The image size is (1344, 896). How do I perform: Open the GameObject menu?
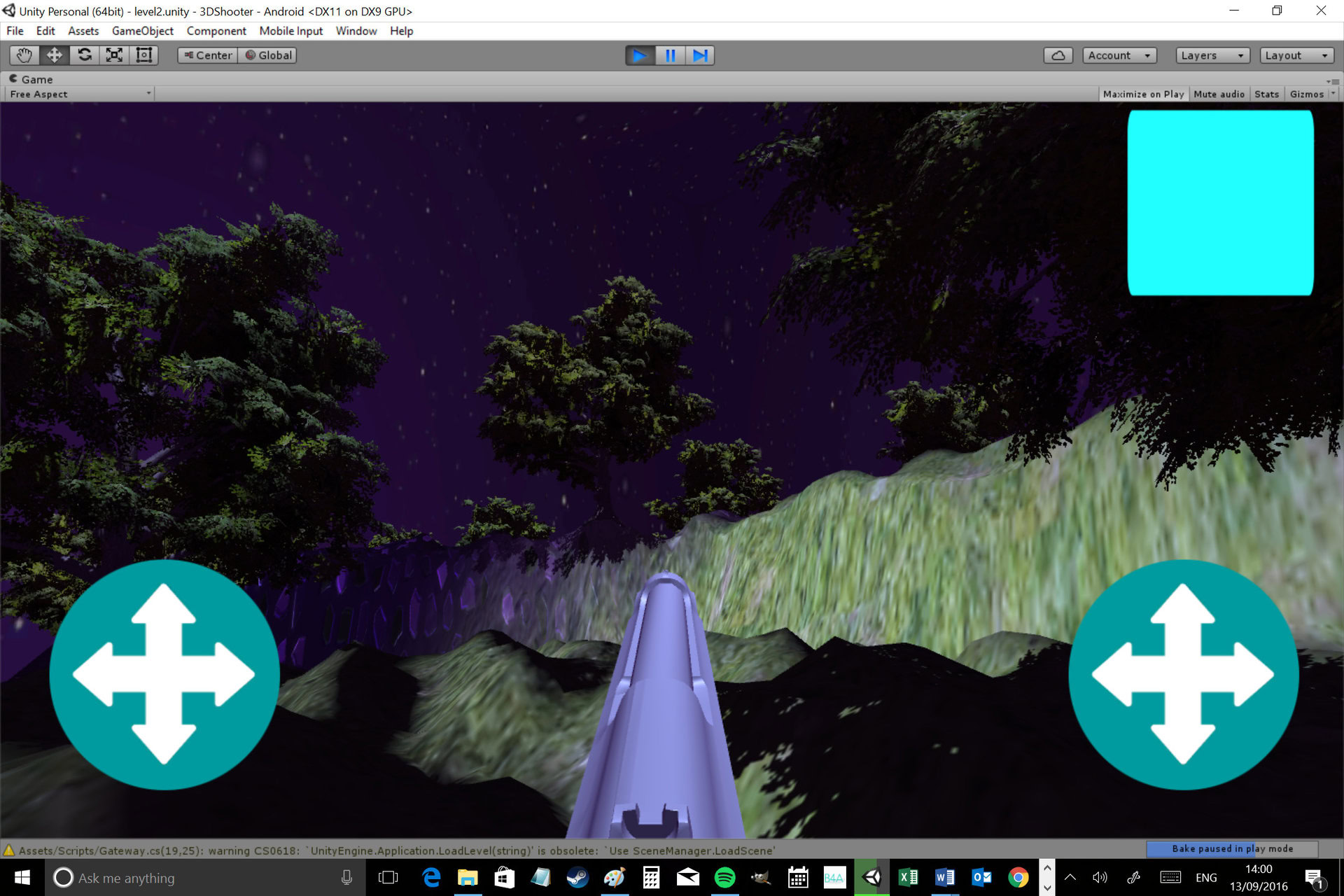click(x=142, y=31)
